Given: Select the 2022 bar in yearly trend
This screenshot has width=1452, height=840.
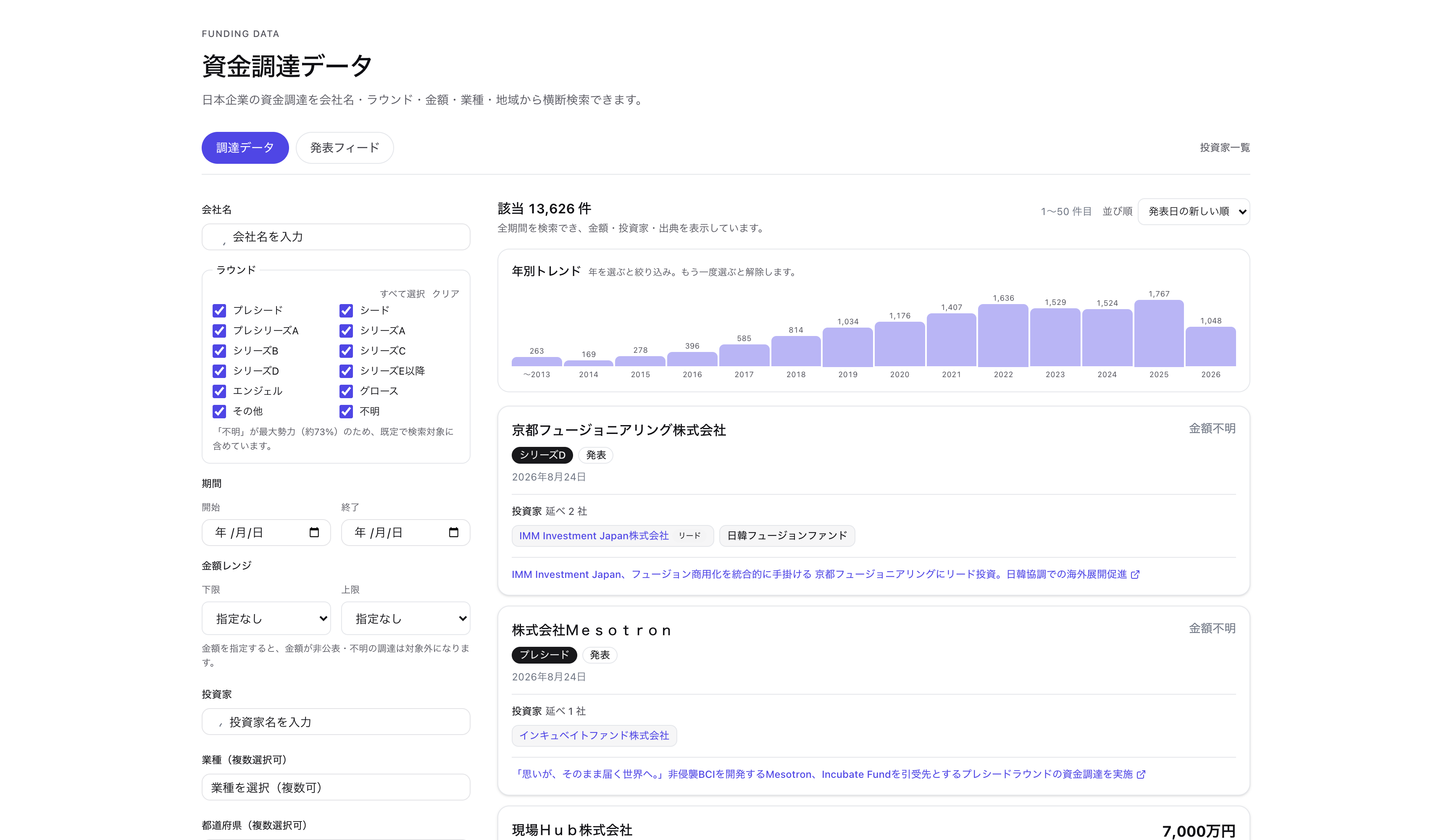Looking at the screenshot, I should (1003, 335).
